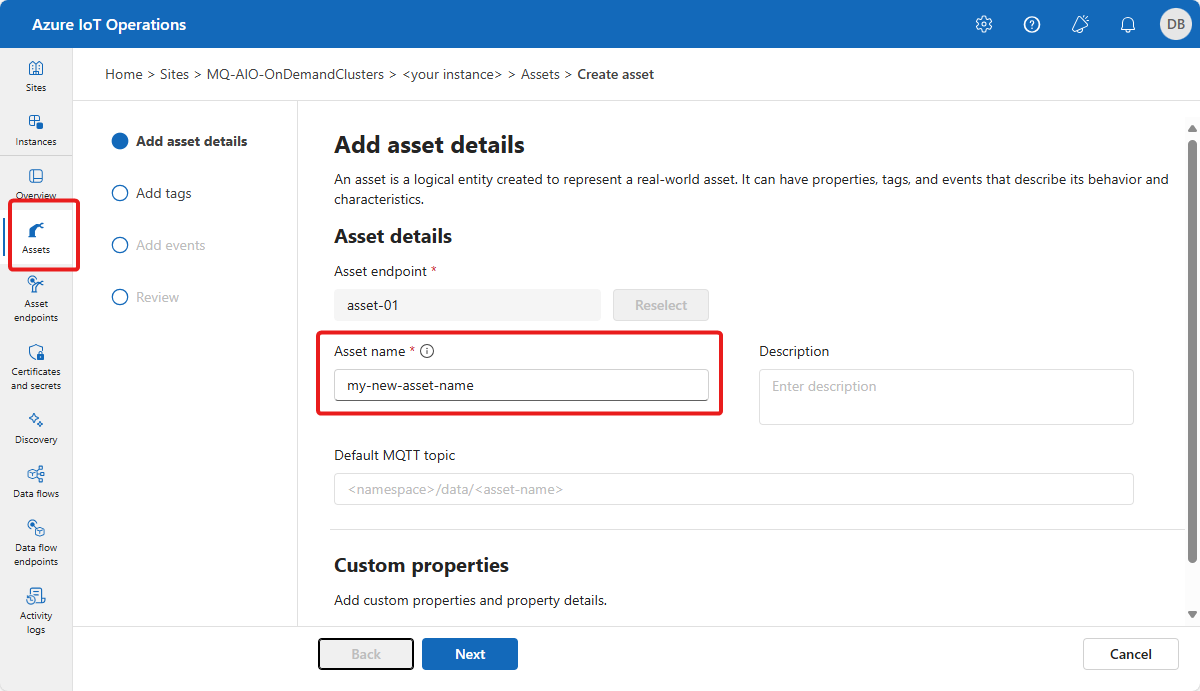
Task: Select the Add tags step
Action: [152, 193]
